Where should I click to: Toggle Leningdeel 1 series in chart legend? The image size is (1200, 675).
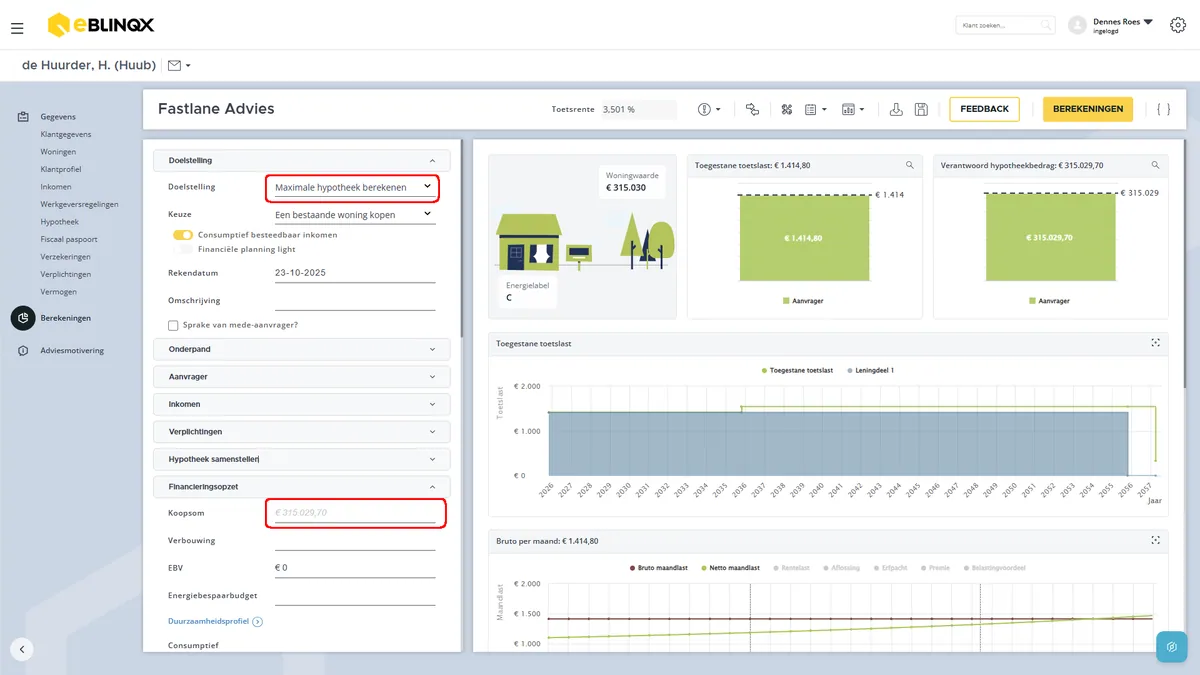coord(870,370)
